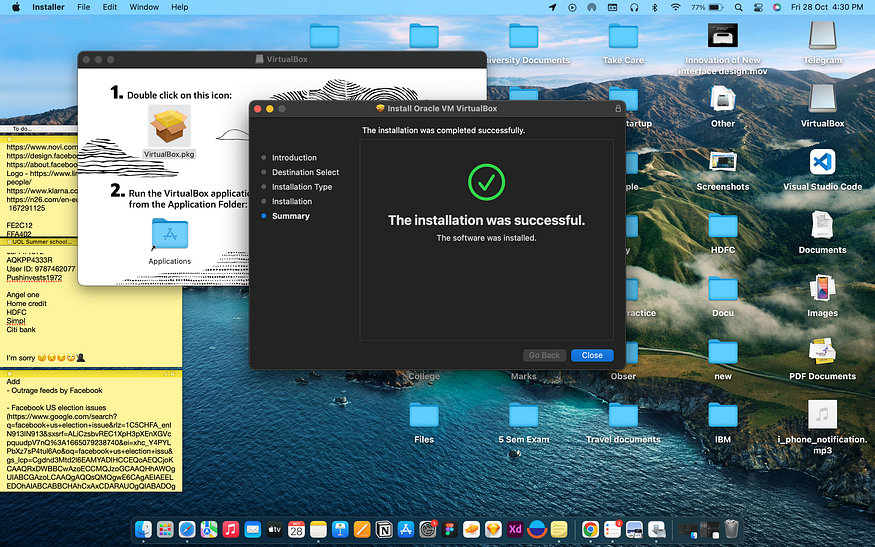Image resolution: width=875 pixels, height=547 pixels.
Task: Open Mail from the dock
Action: [253, 529]
